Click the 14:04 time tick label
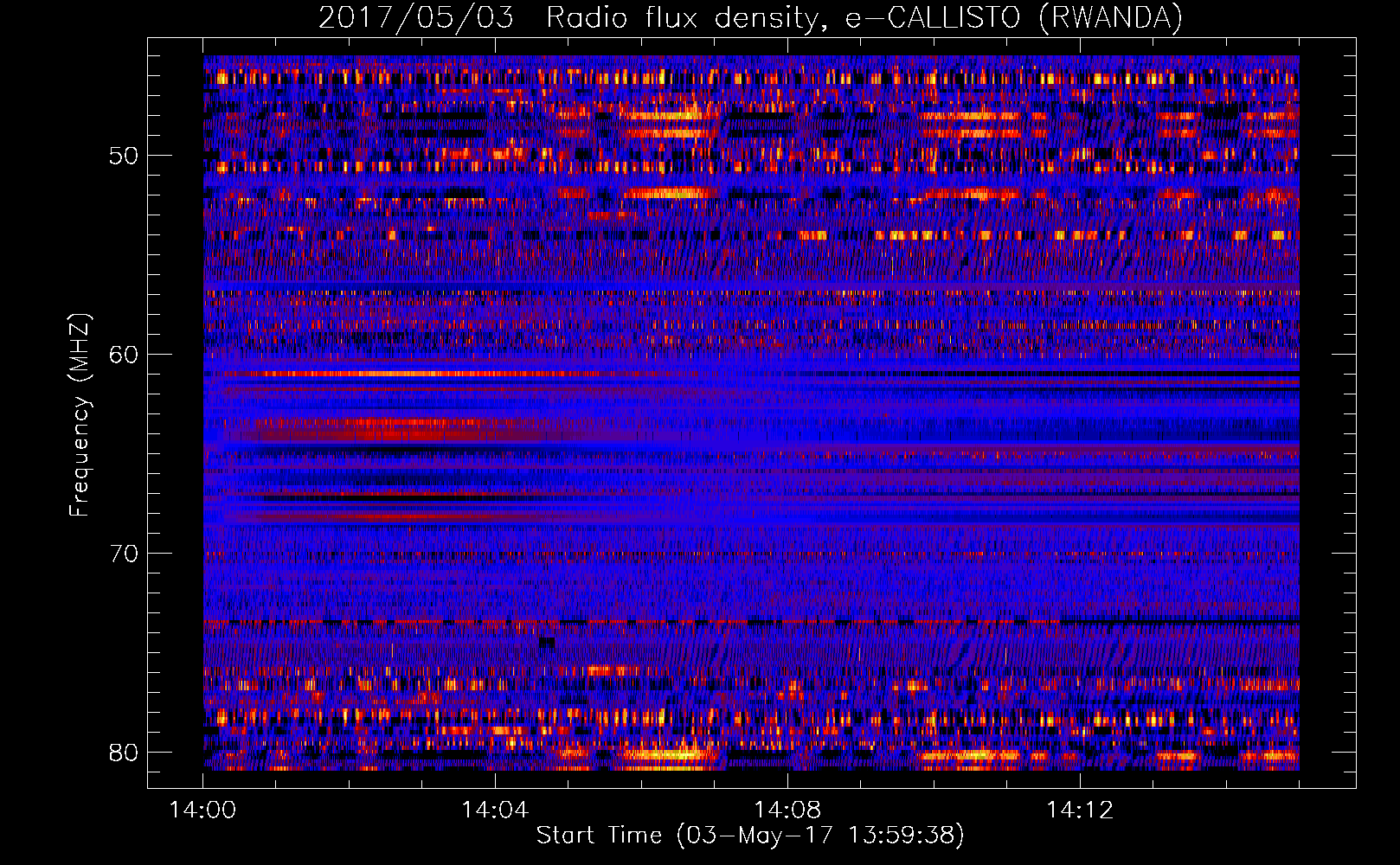Screen dimensions: 1400x865 [495, 811]
